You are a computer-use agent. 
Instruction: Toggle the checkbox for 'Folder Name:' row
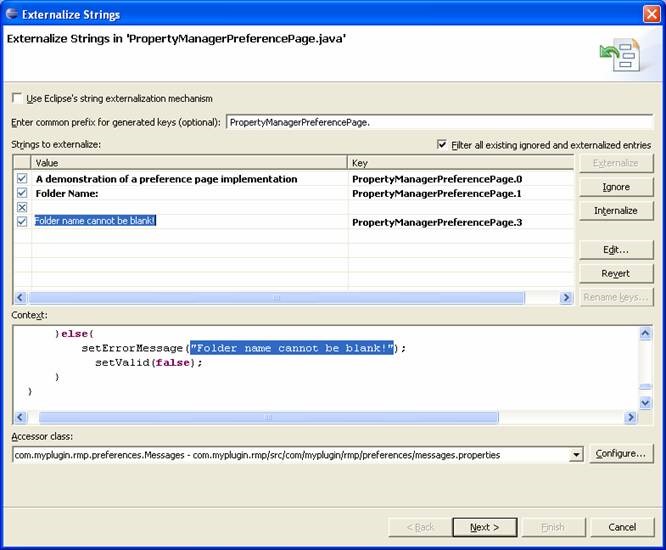click(22, 193)
